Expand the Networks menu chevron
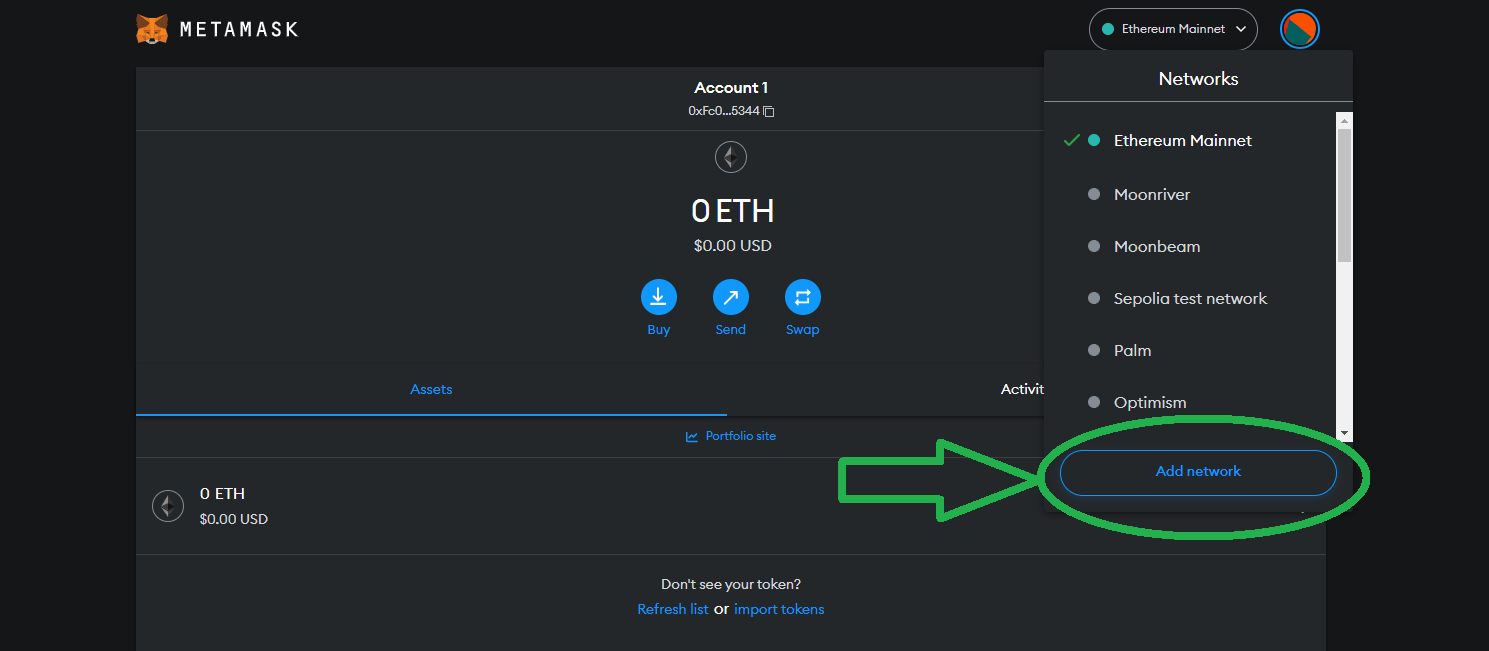This screenshot has height=651, width=1489. 1240,29
